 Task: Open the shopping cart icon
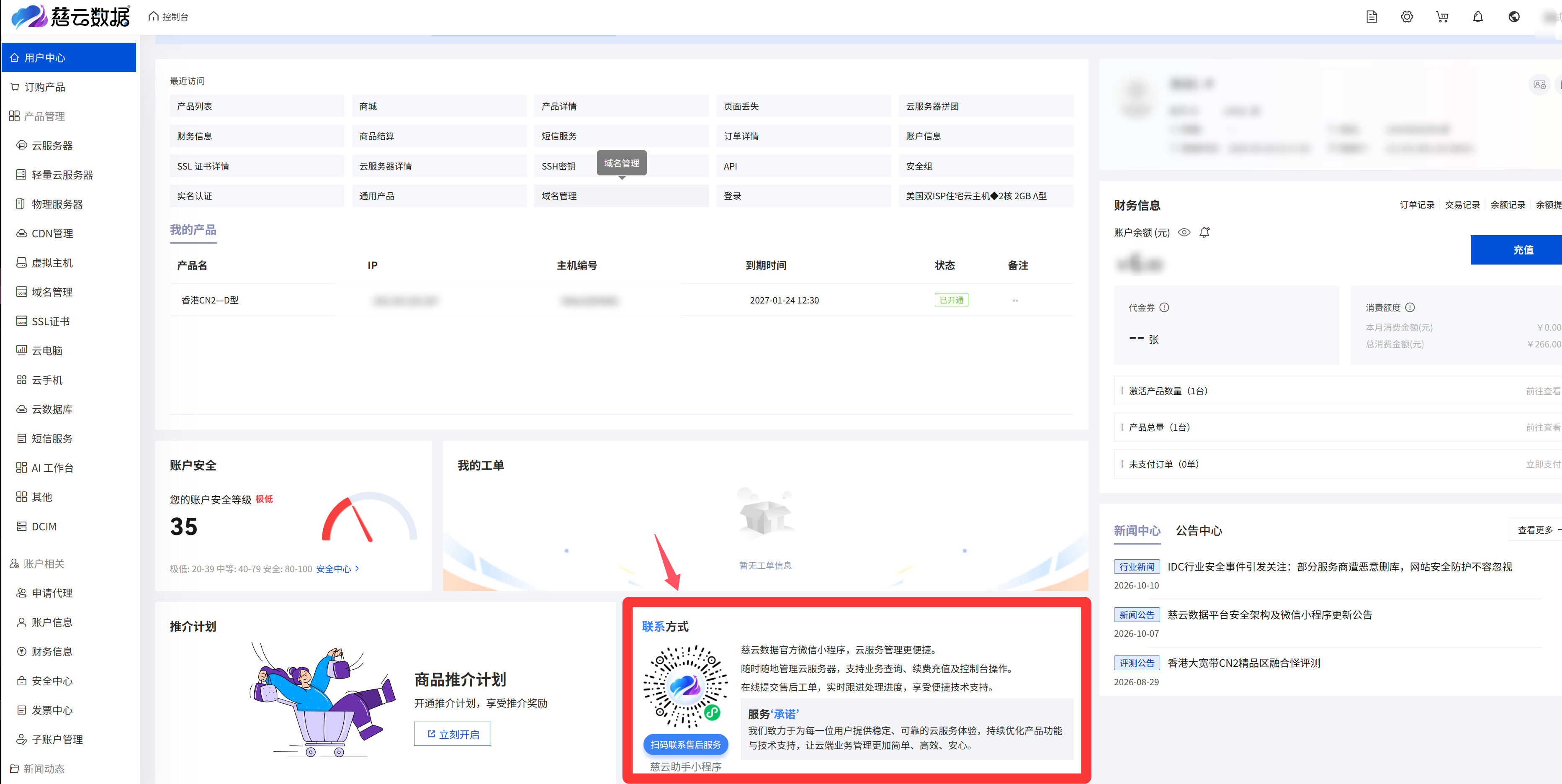[x=1443, y=17]
